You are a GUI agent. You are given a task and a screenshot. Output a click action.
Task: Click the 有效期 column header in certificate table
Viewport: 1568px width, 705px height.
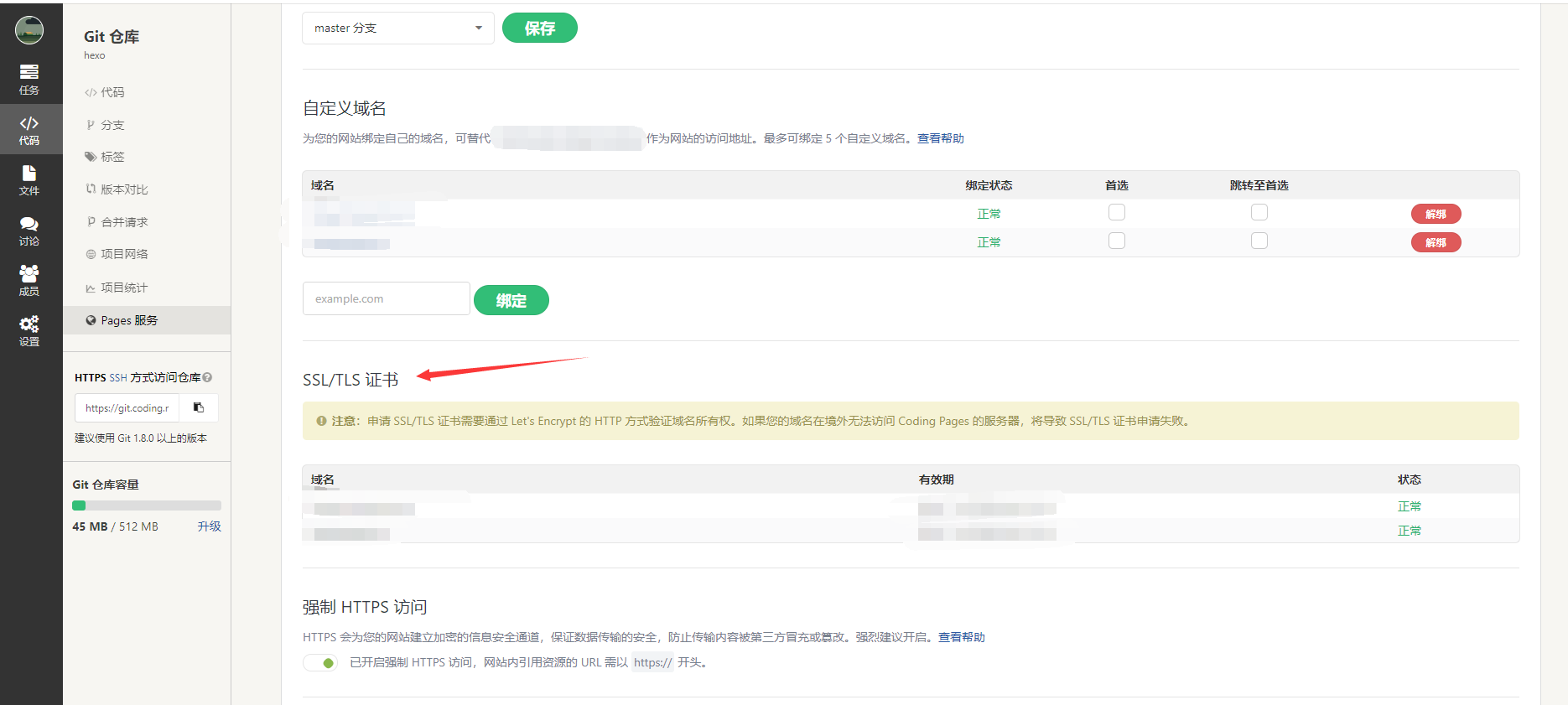point(937,480)
